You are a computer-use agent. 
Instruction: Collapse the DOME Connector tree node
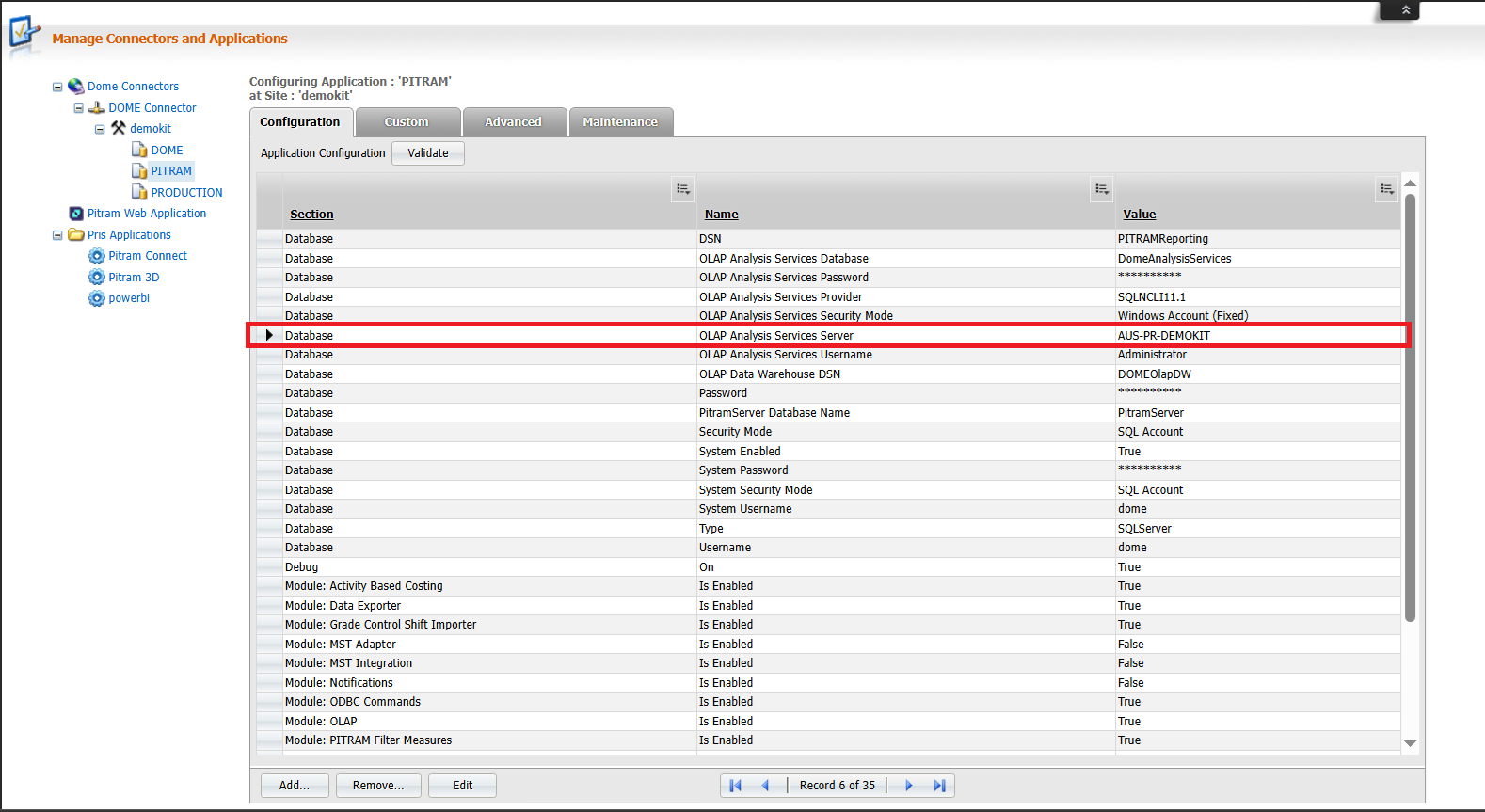click(79, 108)
